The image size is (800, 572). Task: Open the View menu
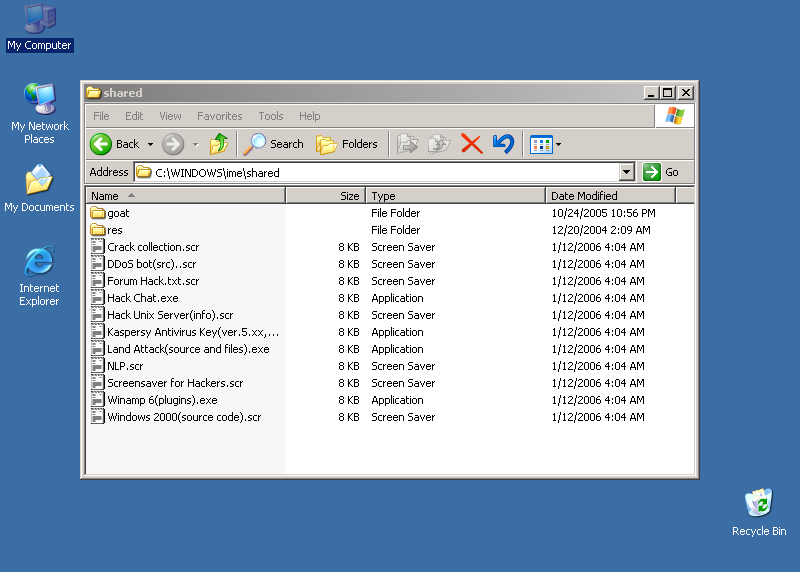(x=170, y=116)
